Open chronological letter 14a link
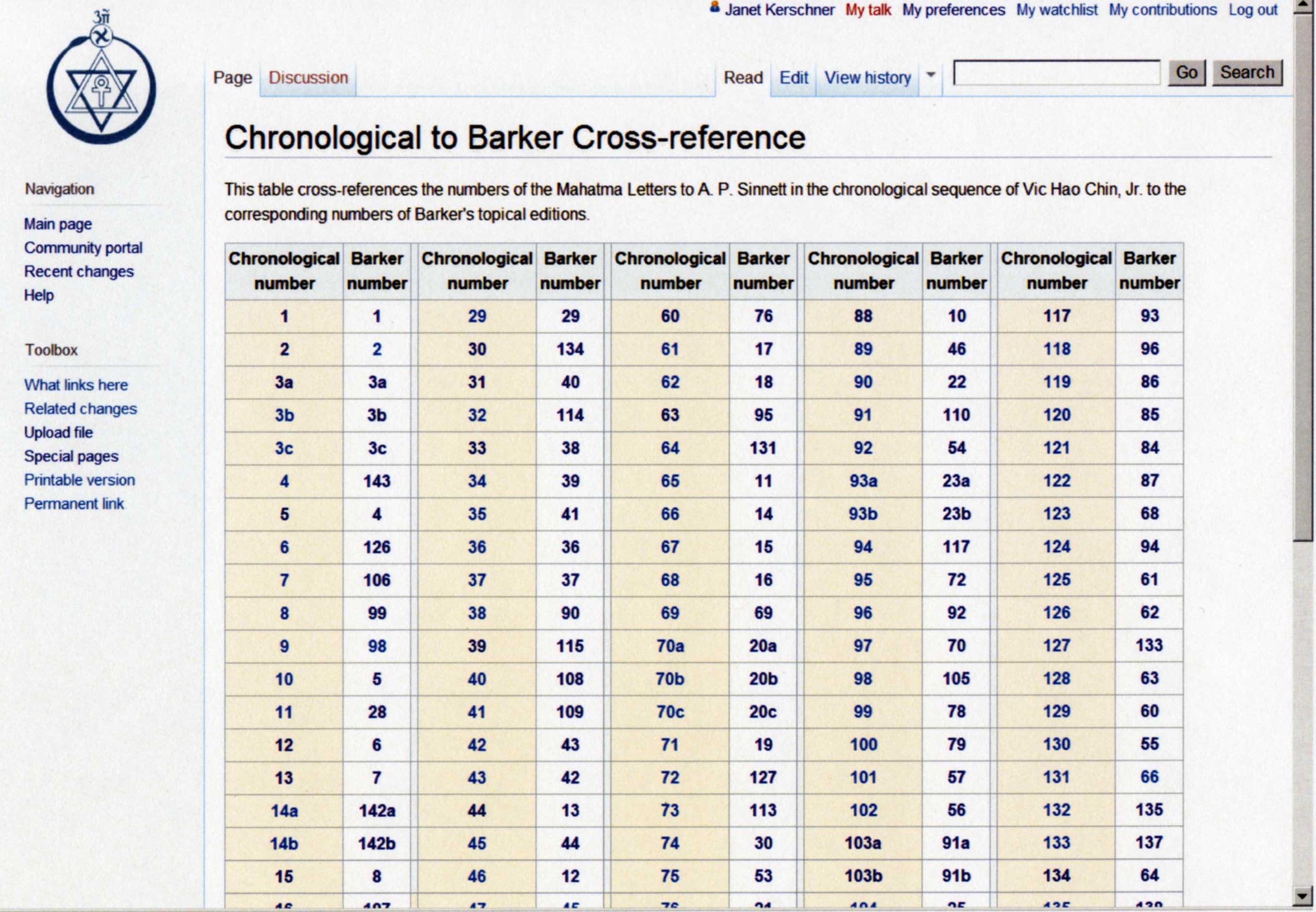Screen dimensions: 1316x912 tap(284, 811)
